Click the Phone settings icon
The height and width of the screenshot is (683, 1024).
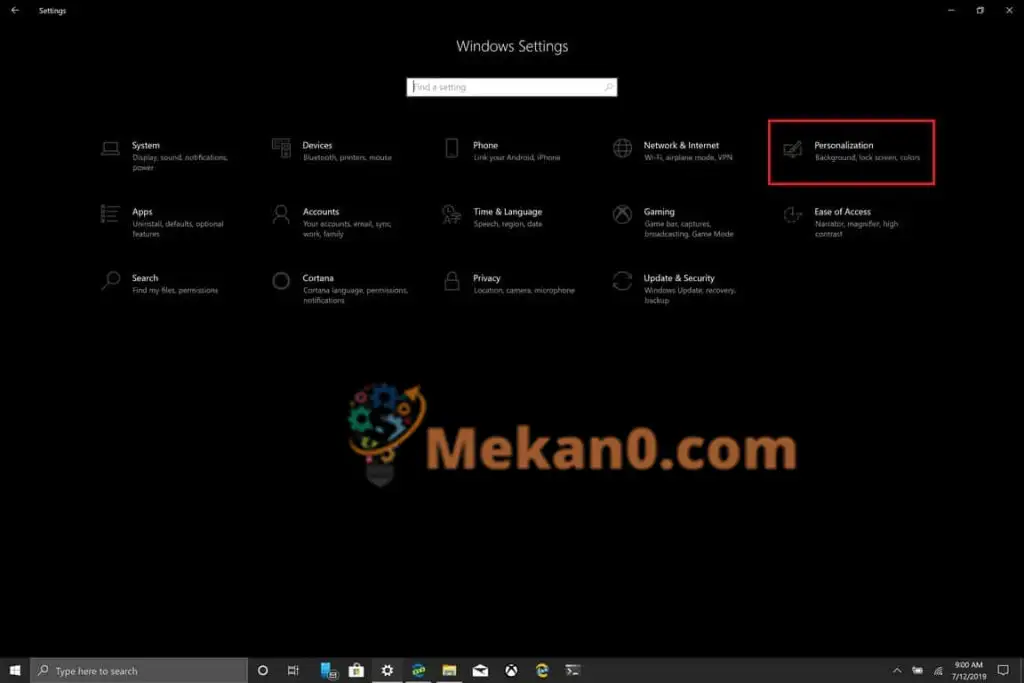451,148
